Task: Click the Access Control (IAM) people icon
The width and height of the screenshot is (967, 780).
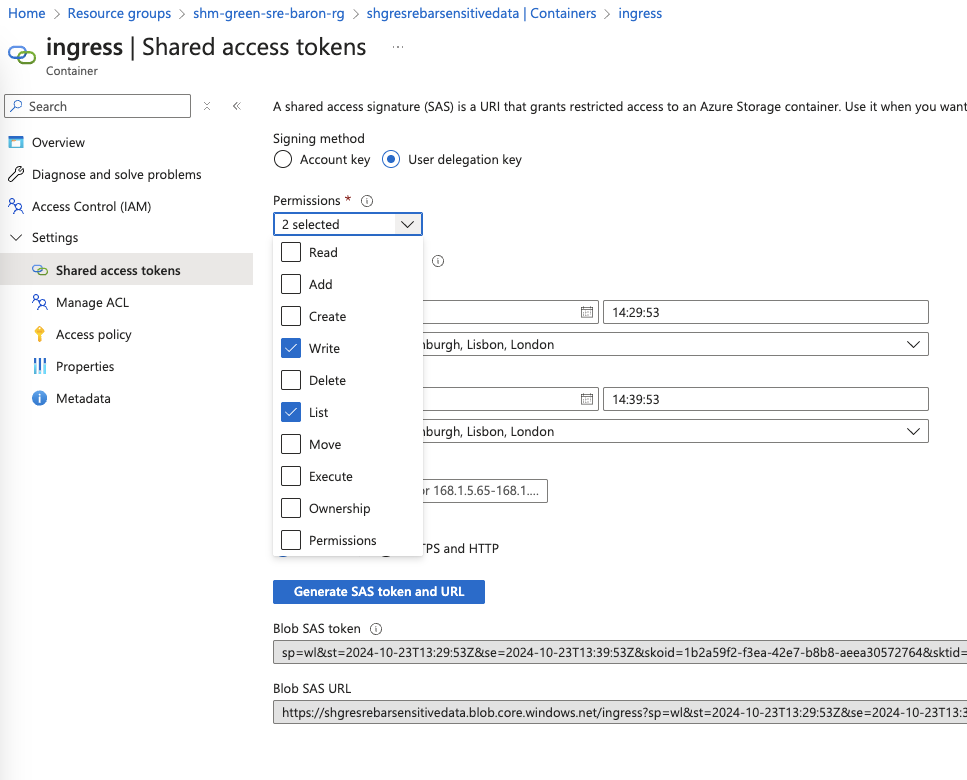Action: [16, 207]
